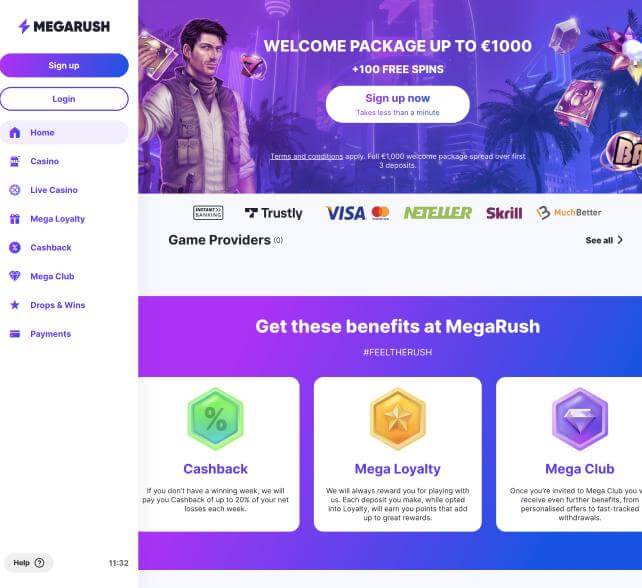This screenshot has height=588, width=642.
Task: Click the Help question mark icon
Action: (39, 563)
